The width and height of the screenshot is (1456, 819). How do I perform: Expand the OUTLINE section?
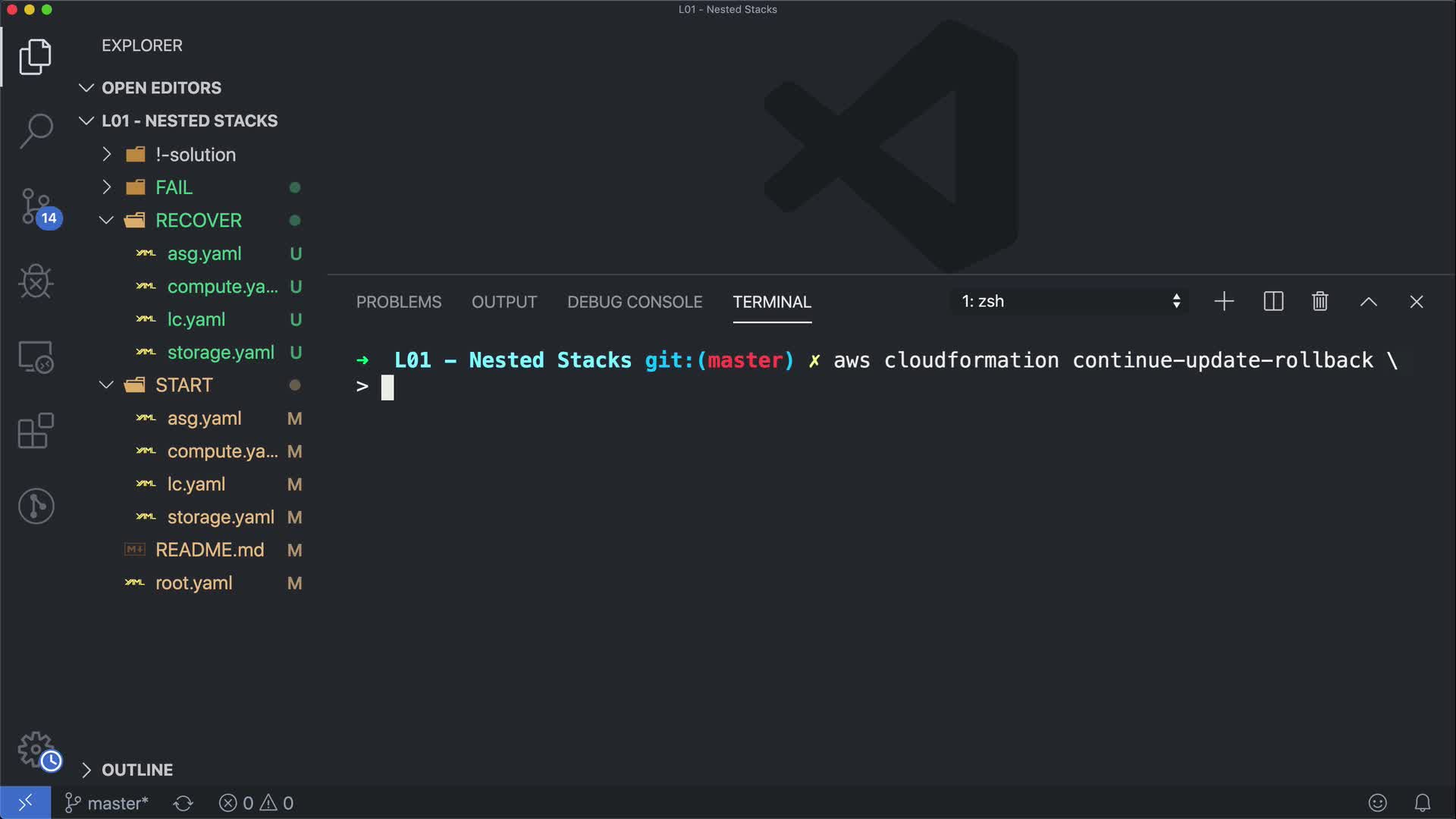tap(137, 770)
